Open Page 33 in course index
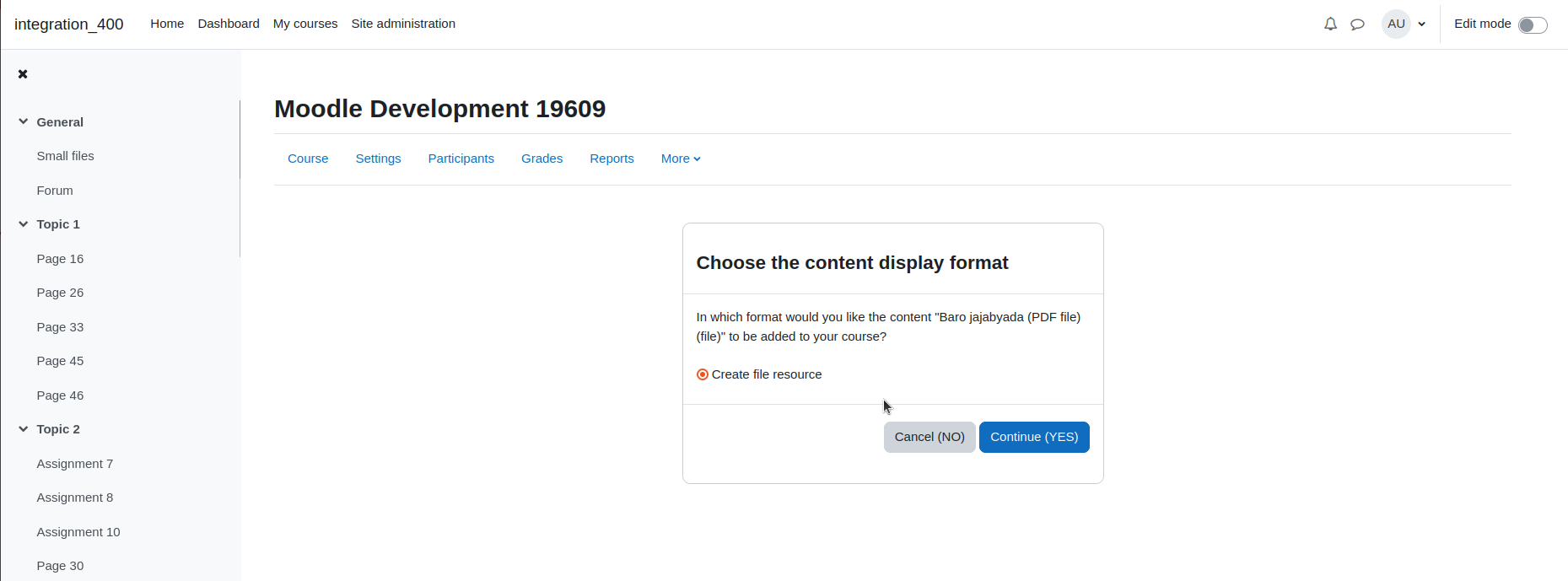The width and height of the screenshot is (1568, 581). (x=60, y=327)
